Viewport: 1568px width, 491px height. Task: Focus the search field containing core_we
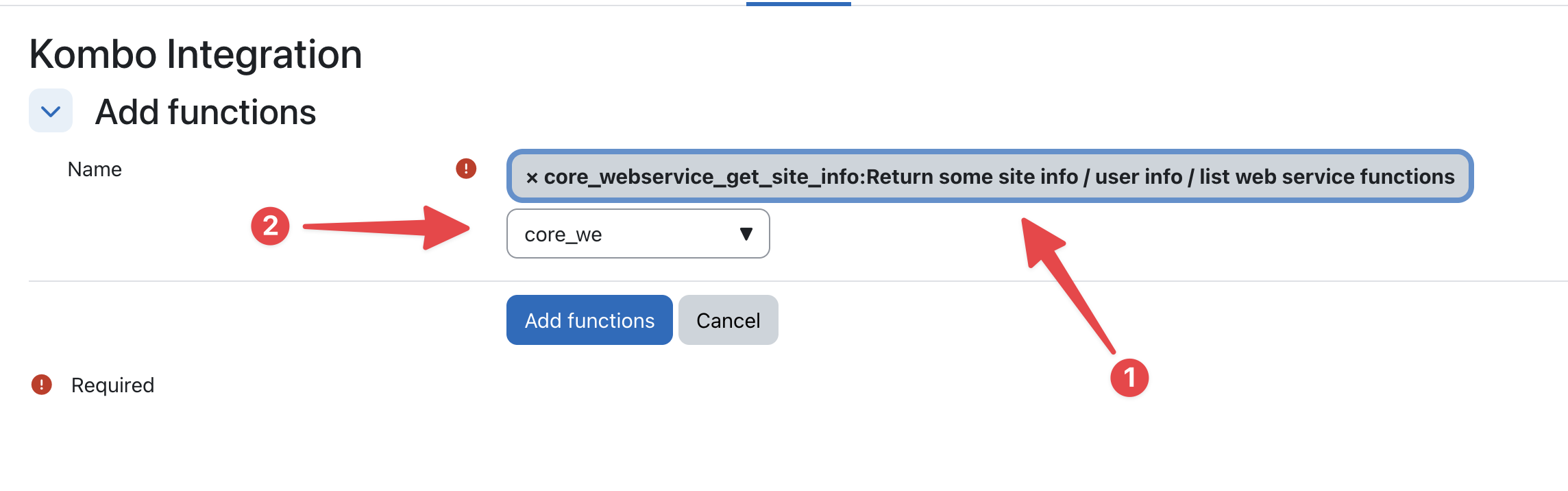click(x=617, y=235)
